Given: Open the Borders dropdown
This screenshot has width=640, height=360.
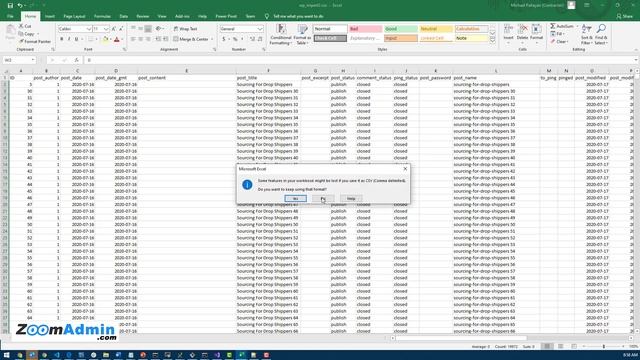Looking at the screenshot, I should 97,39.
